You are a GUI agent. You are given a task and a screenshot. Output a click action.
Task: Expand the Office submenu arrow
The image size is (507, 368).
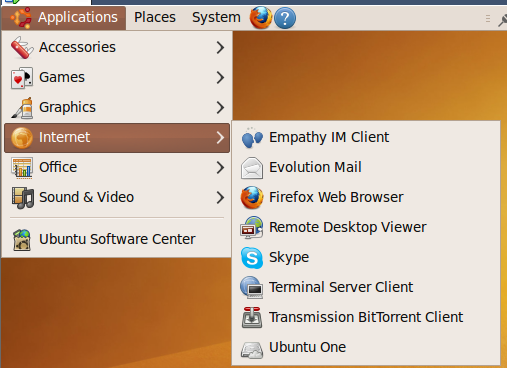220,168
